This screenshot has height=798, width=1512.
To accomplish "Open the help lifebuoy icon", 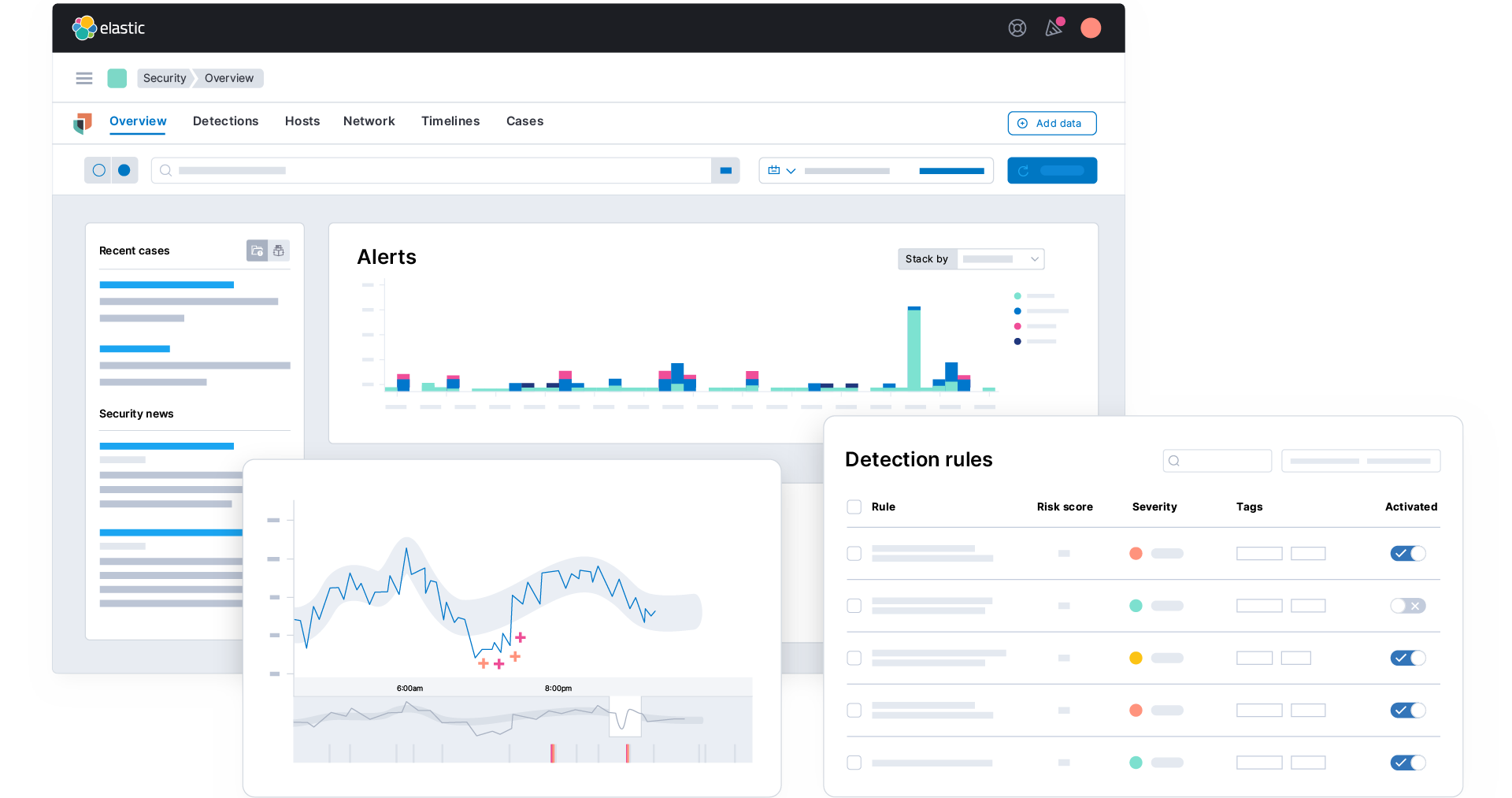I will pos(1017,28).
